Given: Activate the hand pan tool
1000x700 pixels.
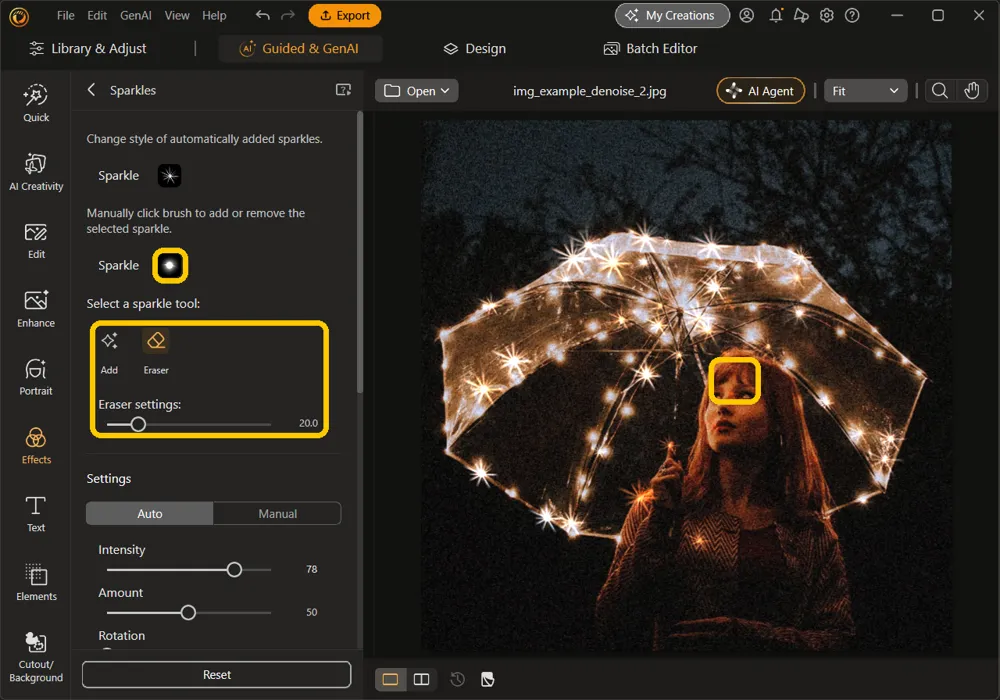Looking at the screenshot, I should pyautogui.click(x=972, y=91).
